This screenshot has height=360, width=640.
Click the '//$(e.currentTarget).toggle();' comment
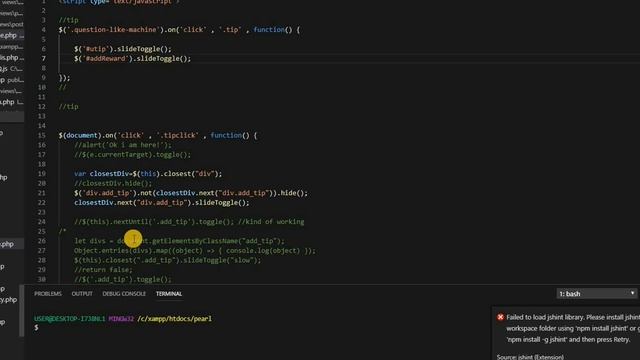pos(132,155)
